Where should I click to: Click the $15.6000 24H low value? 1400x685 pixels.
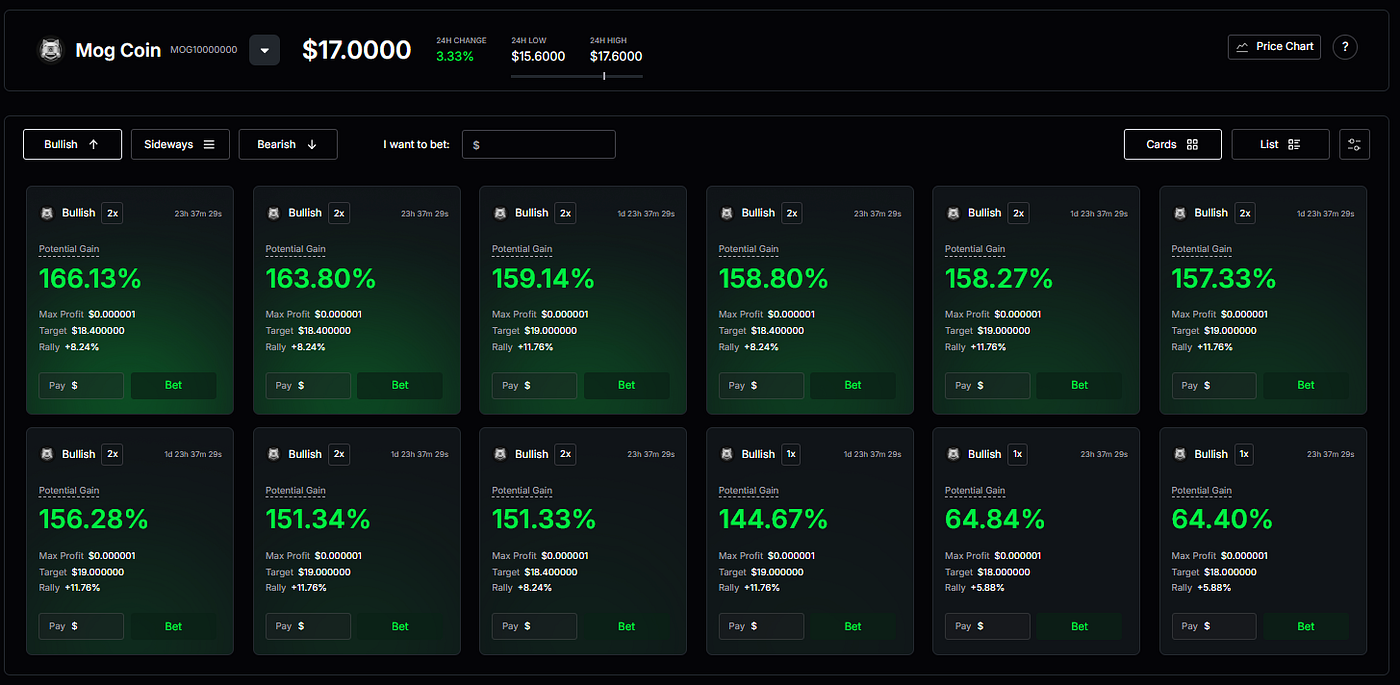(538, 56)
